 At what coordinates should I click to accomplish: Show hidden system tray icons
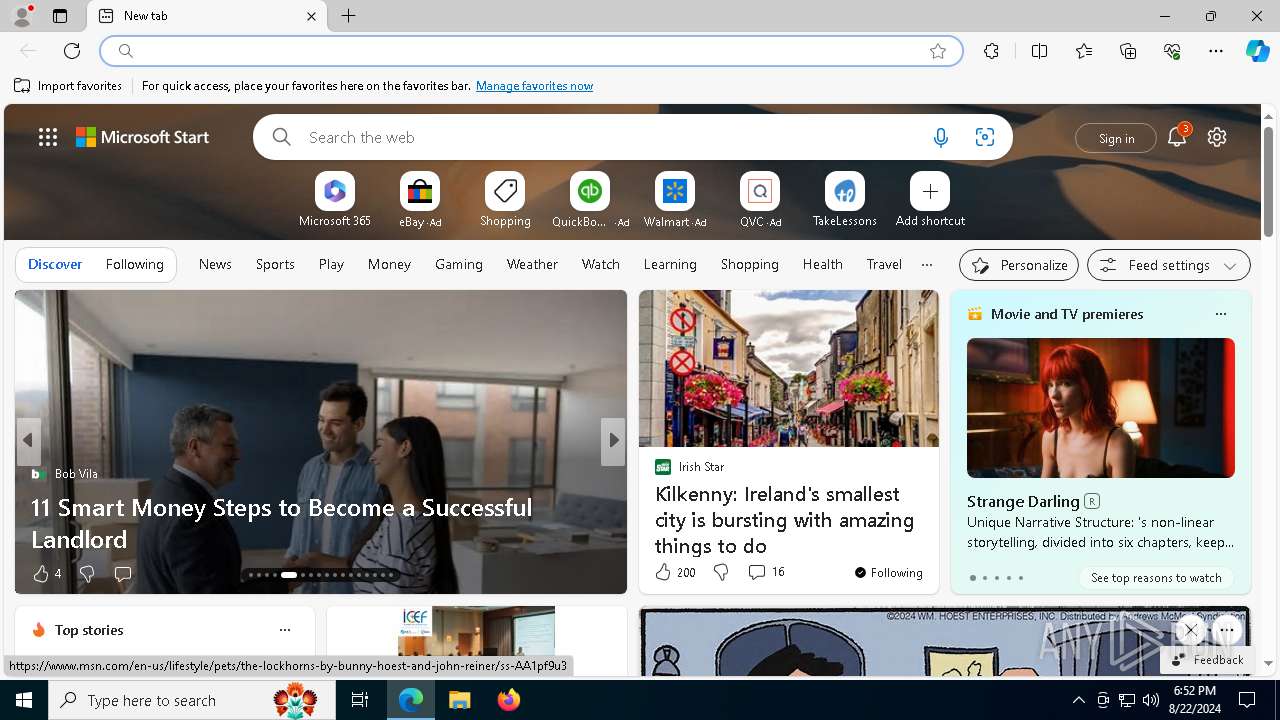click(x=1078, y=700)
